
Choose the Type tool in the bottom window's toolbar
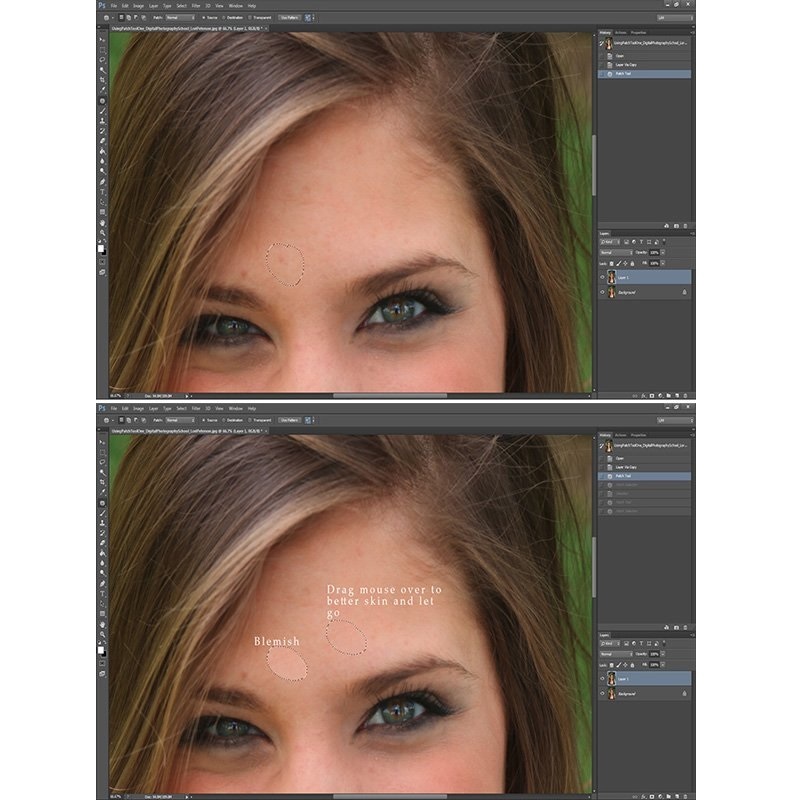[x=103, y=594]
